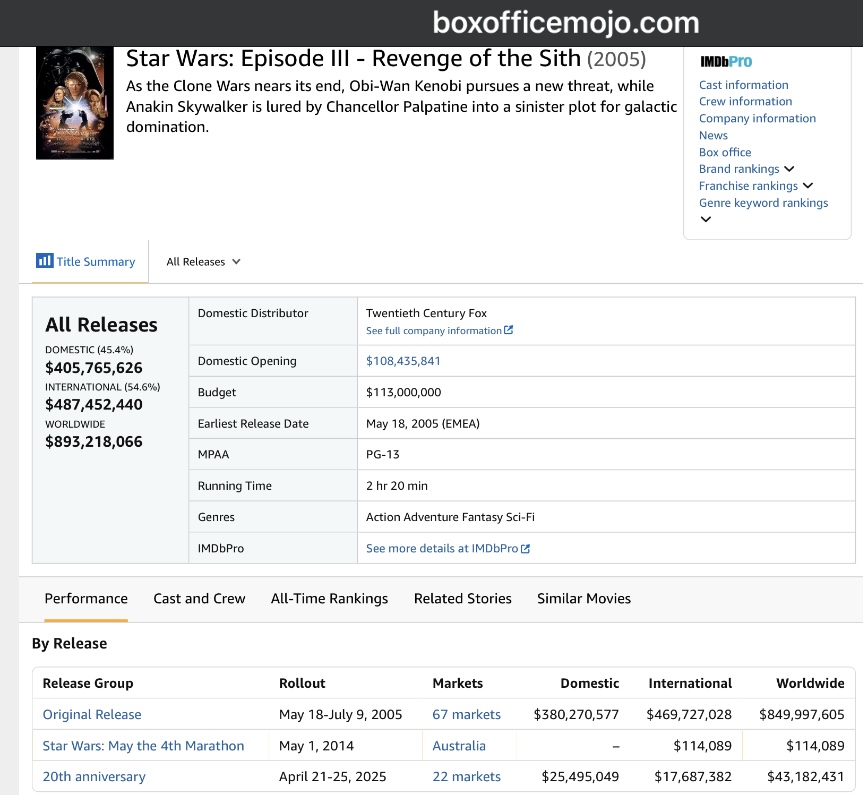Click external link icon beside company information
This screenshot has width=863, height=795.
pos(509,330)
